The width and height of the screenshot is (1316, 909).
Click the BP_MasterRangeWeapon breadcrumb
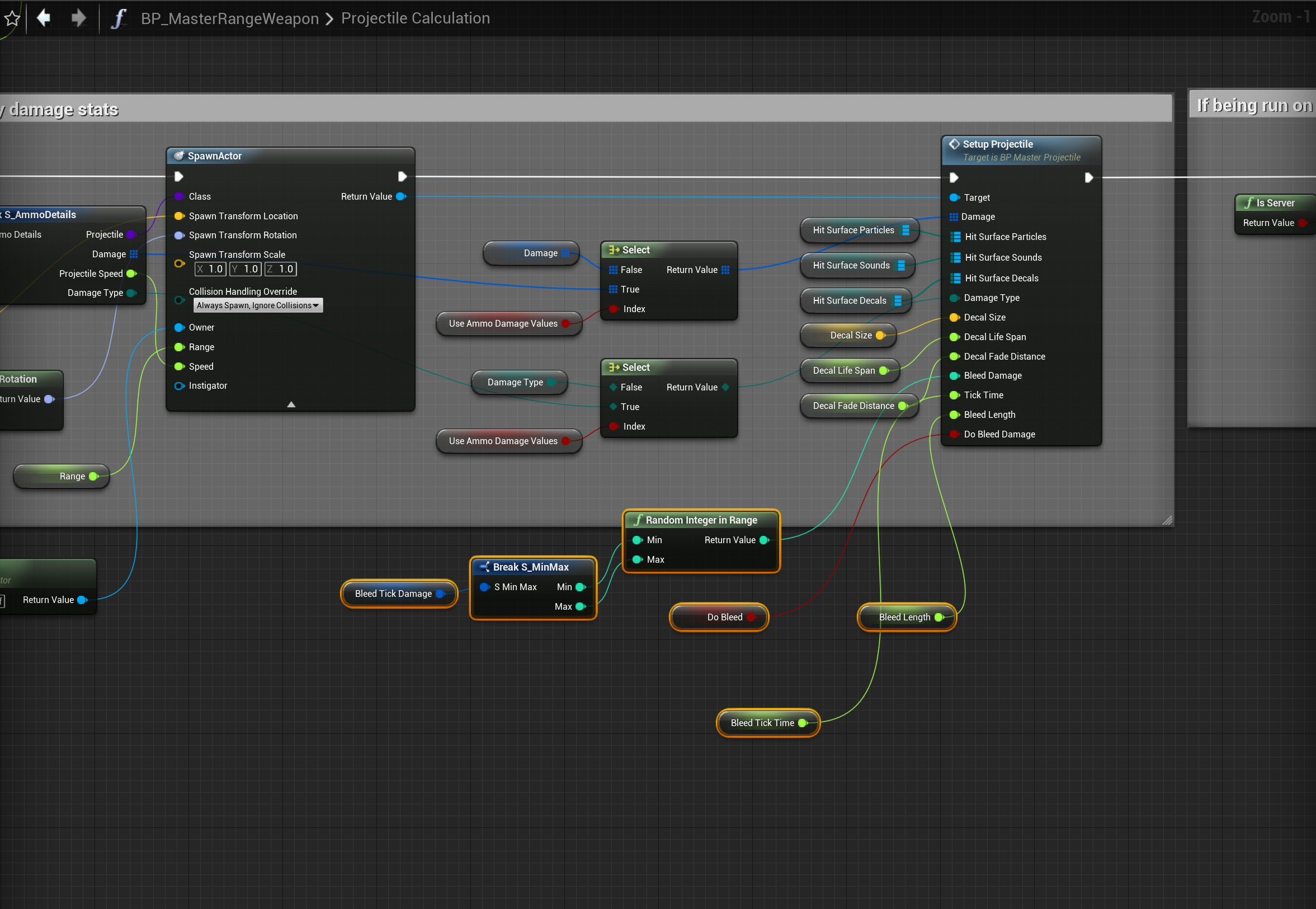click(x=229, y=19)
